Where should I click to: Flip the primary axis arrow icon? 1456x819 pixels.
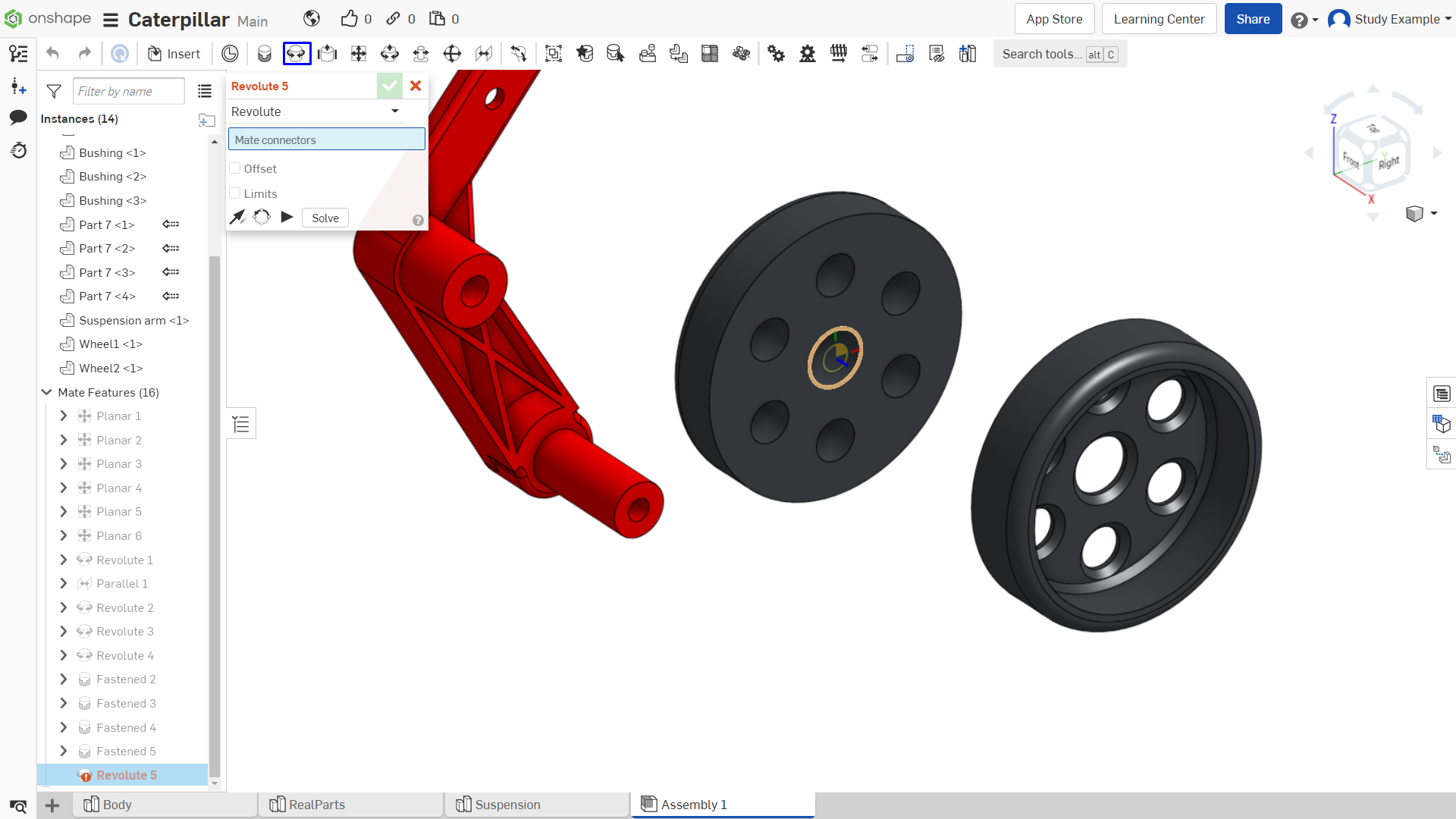click(238, 218)
